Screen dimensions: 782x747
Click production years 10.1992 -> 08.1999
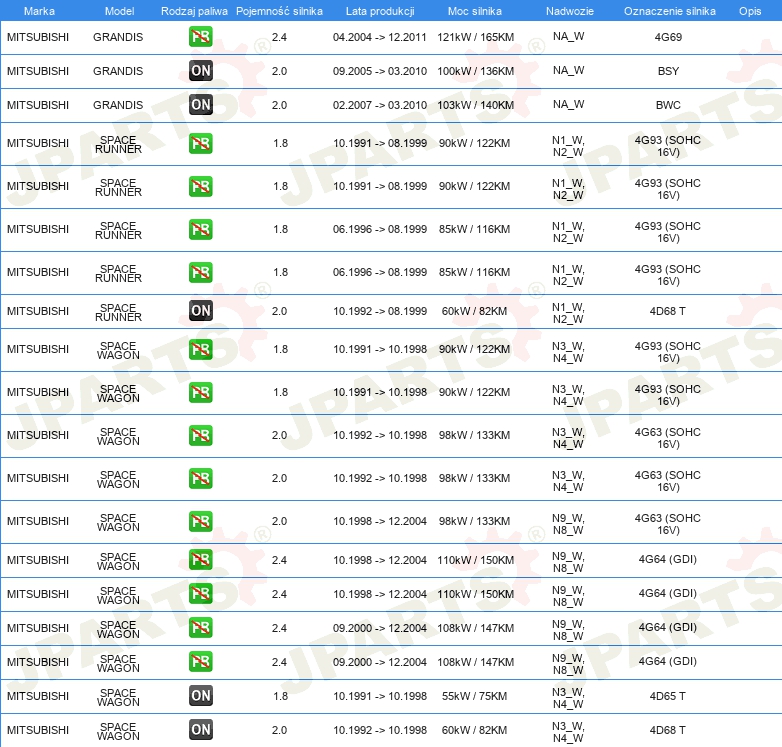380,311
